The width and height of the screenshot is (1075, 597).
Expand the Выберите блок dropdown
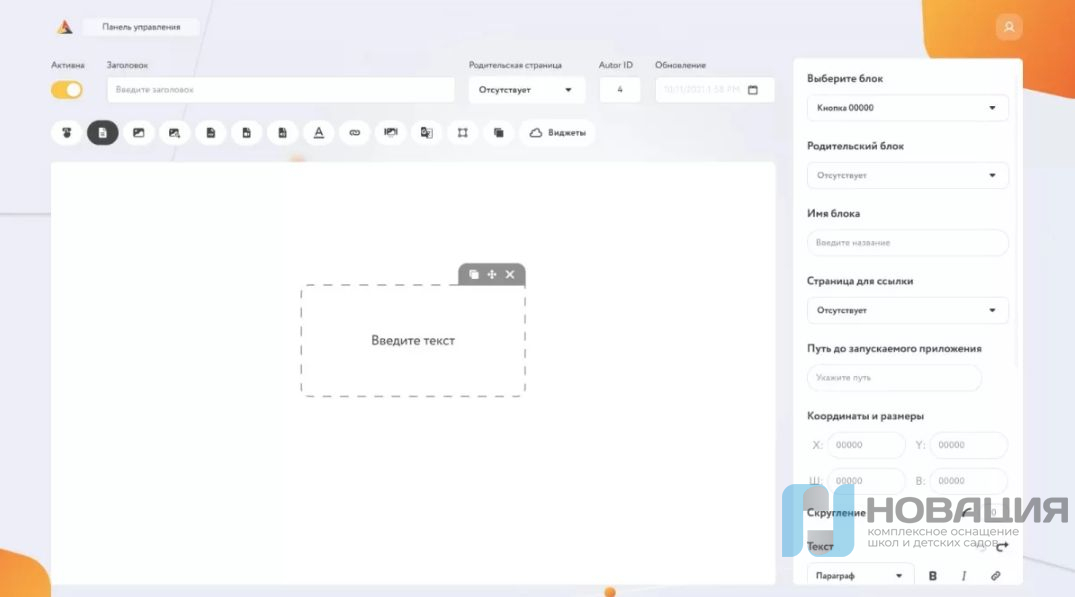point(907,108)
